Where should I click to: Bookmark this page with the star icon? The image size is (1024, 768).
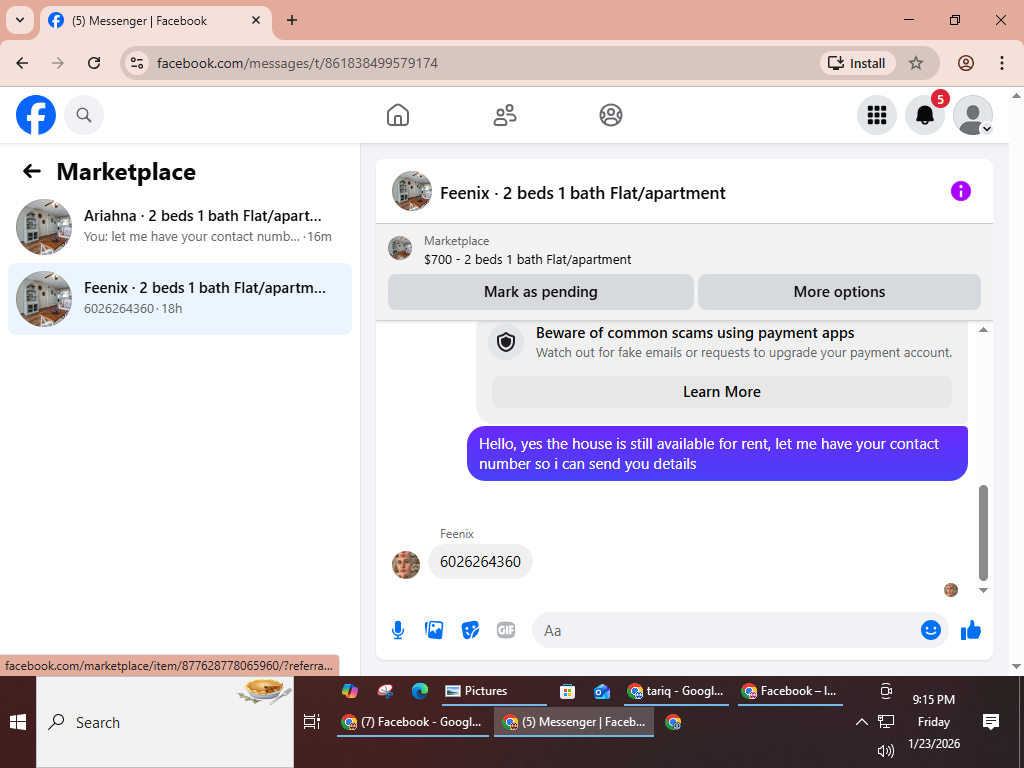pyautogui.click(x=916, y=63)
